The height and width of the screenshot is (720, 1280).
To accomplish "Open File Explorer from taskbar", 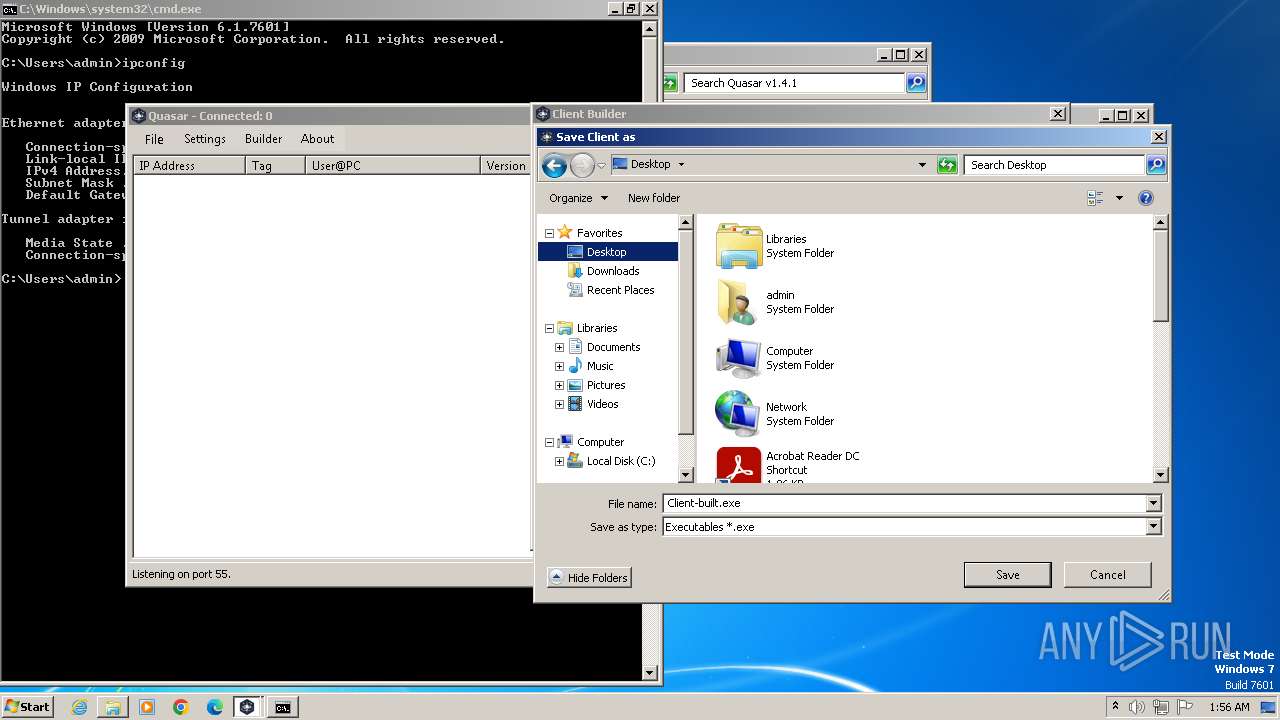I will [113, 707].
